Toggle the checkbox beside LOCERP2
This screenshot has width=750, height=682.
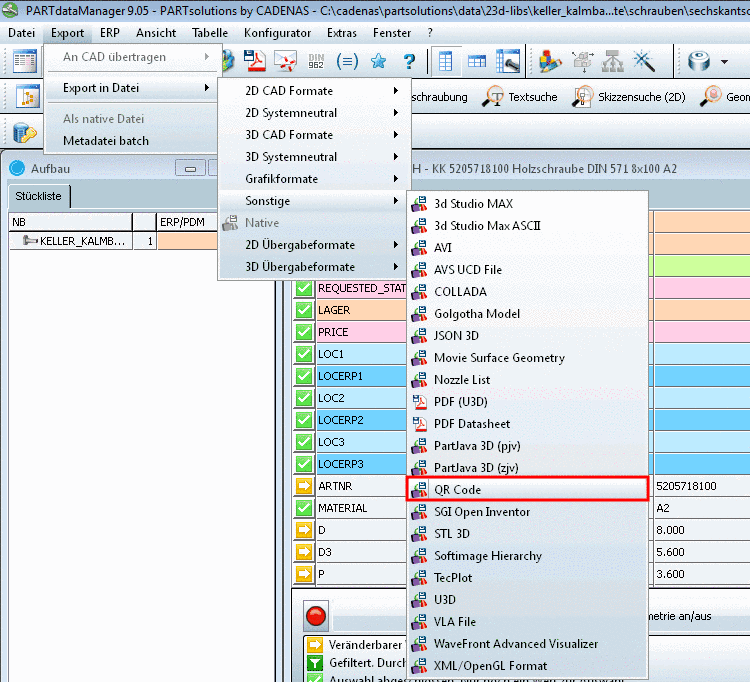coord(304,420)
